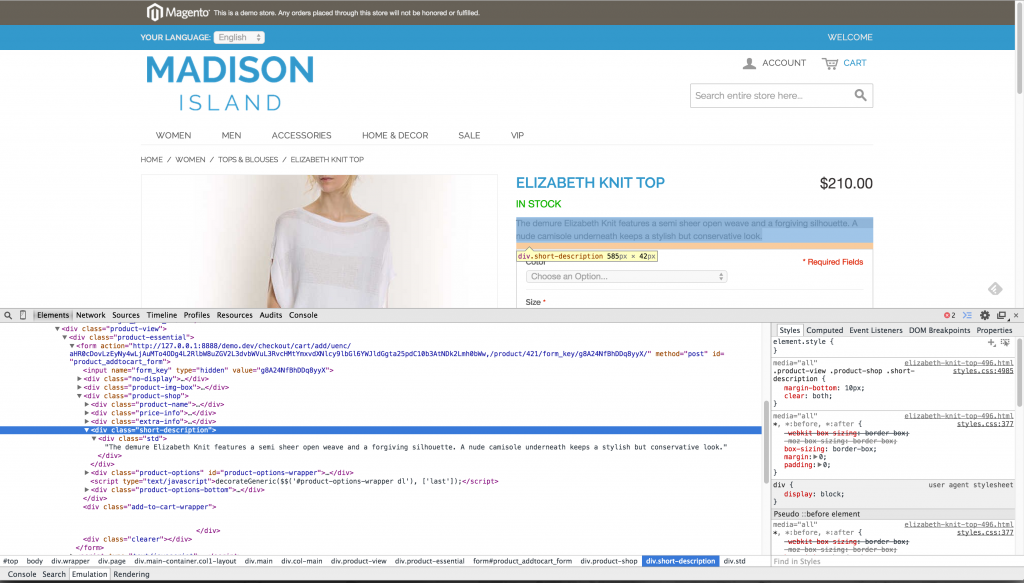Toggle the DevTools device mode icon
1024x583 pixels.
tap(23, 315)
